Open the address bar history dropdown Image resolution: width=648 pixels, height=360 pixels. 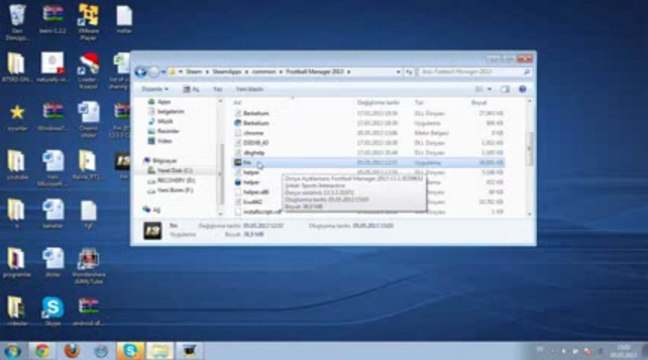click(398, 72)
